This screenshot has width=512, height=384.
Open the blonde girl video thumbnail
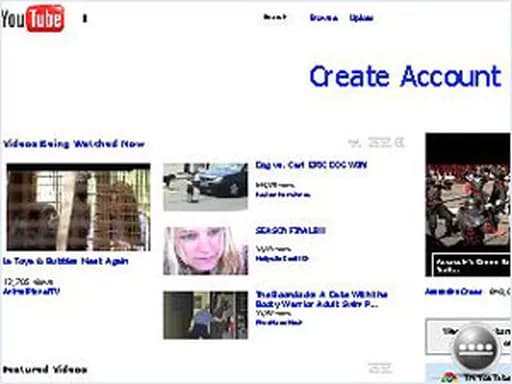pyautogui.click(x=205, y=251)
